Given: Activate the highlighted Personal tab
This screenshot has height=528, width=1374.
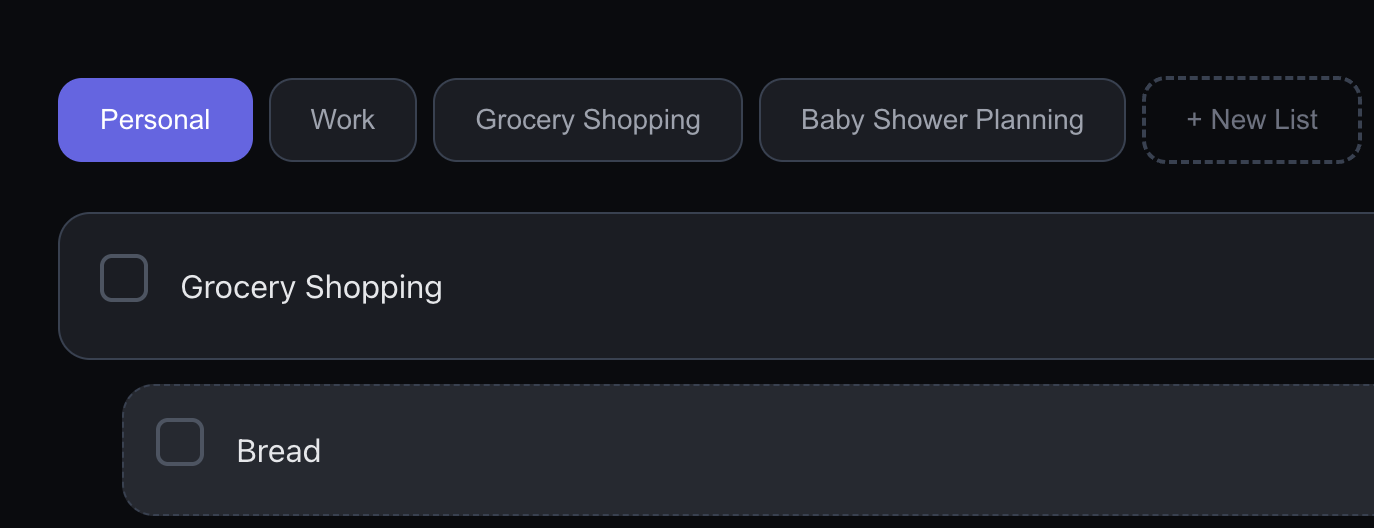Looking at the screenshot, I should point(155,120).
